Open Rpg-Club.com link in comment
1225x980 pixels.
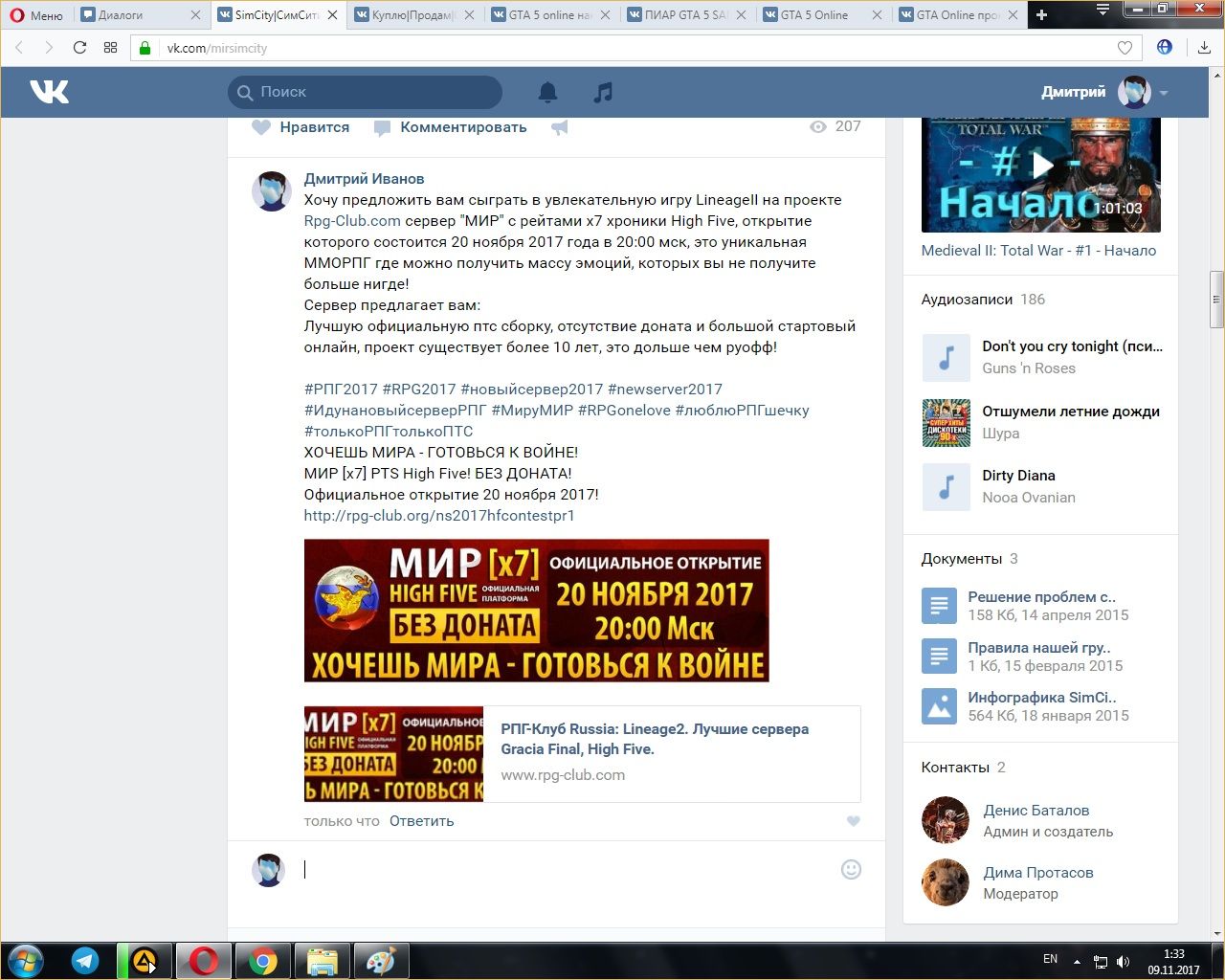pyautogui.click(x=352, y=221)
